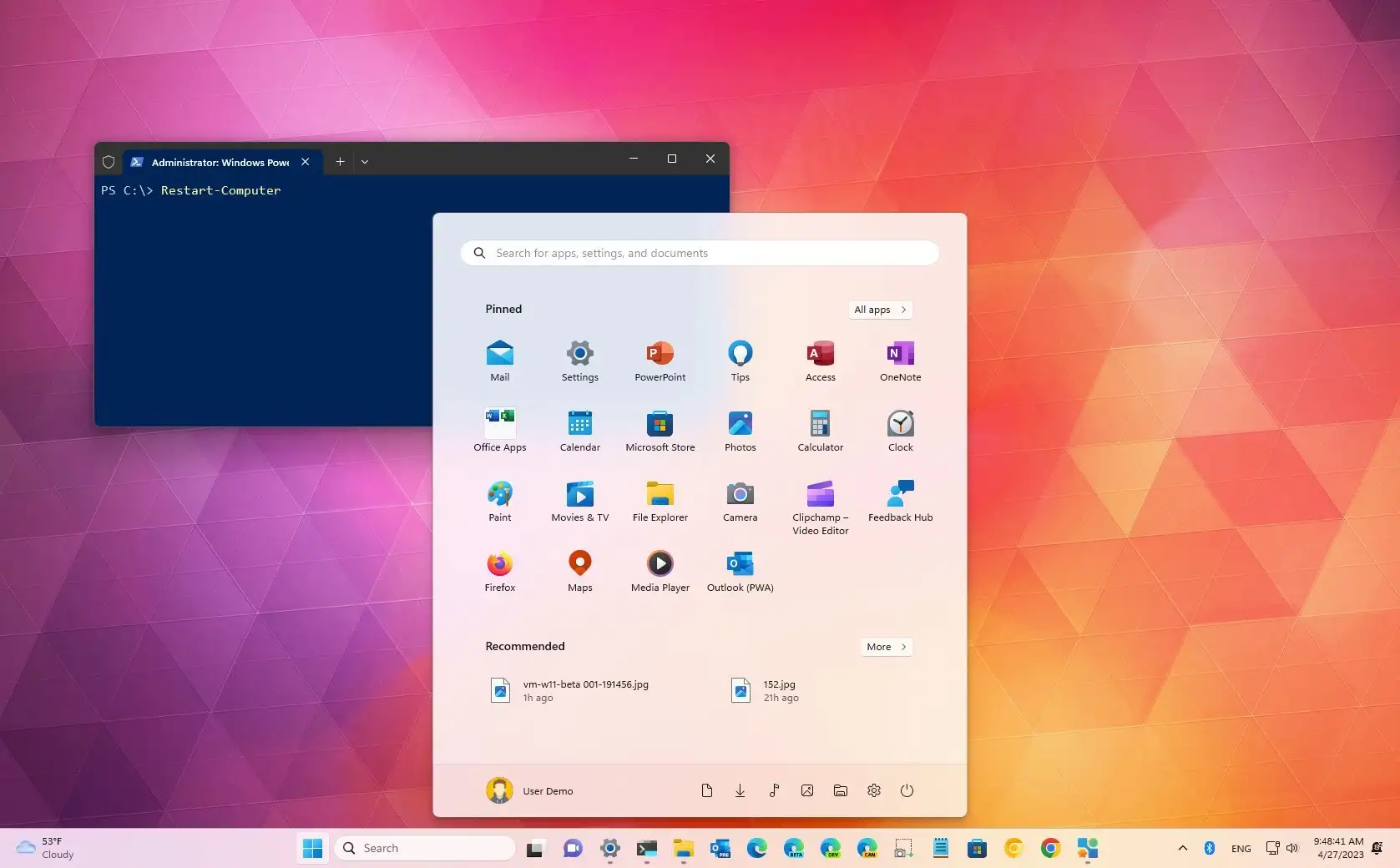
Task: Launch the Calculator app
Action: tap(820, 431)
